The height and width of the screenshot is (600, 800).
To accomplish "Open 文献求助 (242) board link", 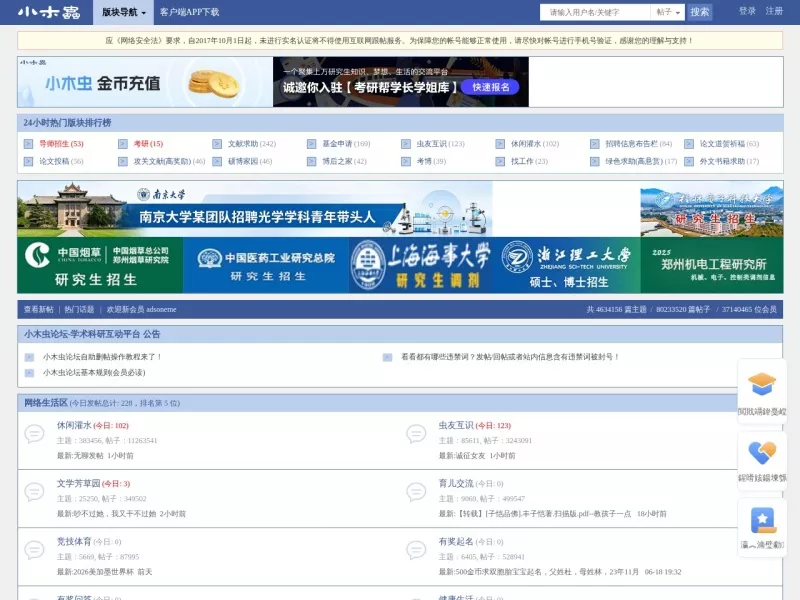I will (252, 144).
